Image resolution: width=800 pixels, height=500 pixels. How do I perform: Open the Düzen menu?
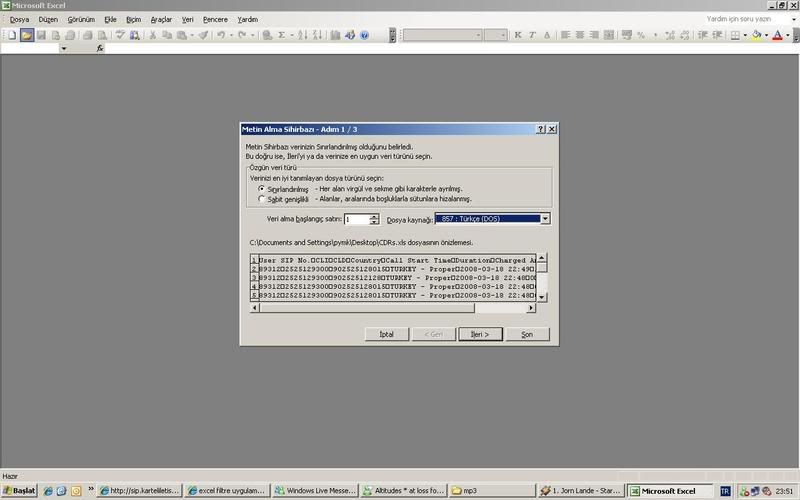[48, 19]
